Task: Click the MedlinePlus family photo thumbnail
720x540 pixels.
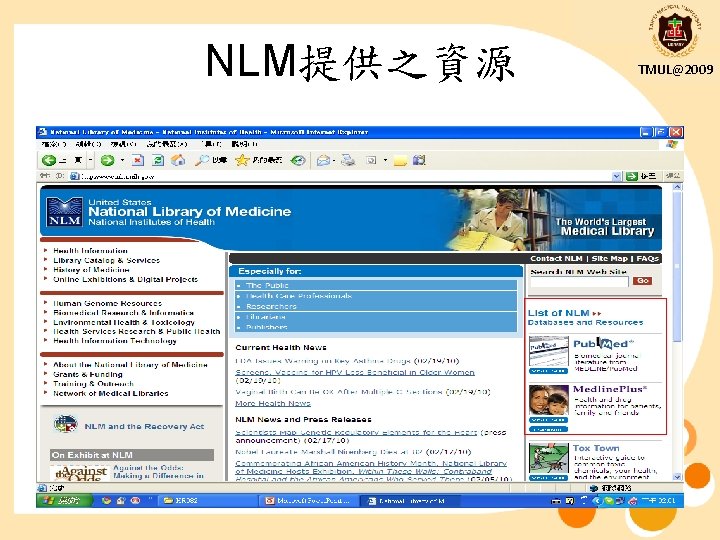Action: (548, 400)
